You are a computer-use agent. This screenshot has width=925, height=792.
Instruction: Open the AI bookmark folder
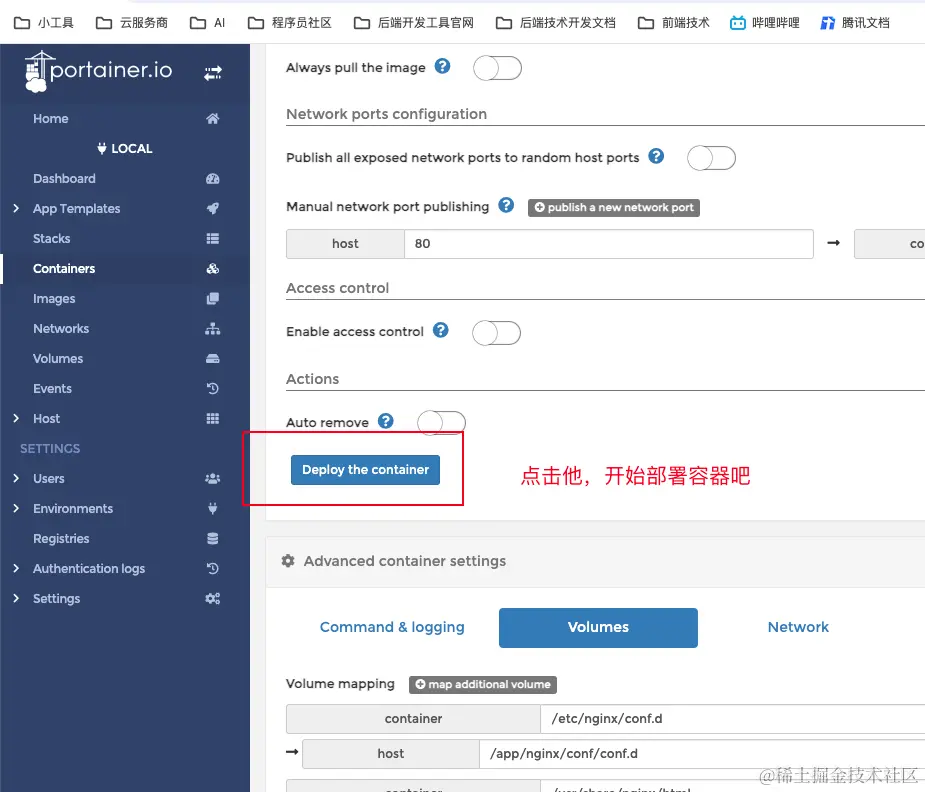coord(208,23)
